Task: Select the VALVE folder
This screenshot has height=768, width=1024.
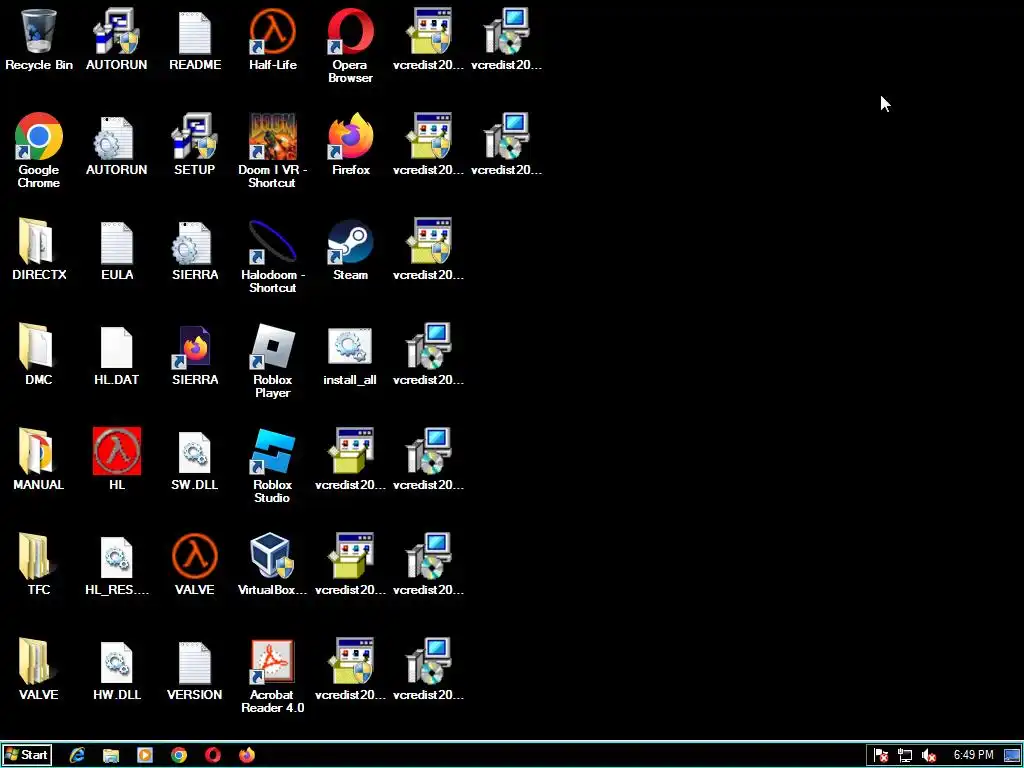Action: pyautogui.click(x=39, y=669)
